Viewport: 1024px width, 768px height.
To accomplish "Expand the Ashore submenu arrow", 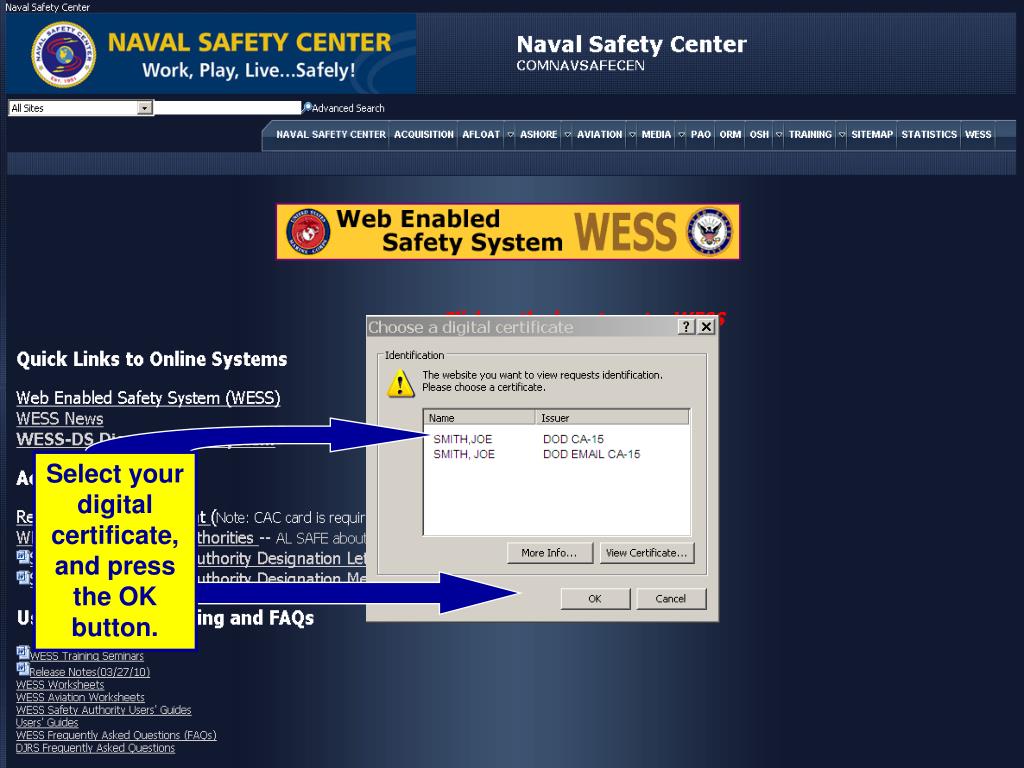I will 568,135.
